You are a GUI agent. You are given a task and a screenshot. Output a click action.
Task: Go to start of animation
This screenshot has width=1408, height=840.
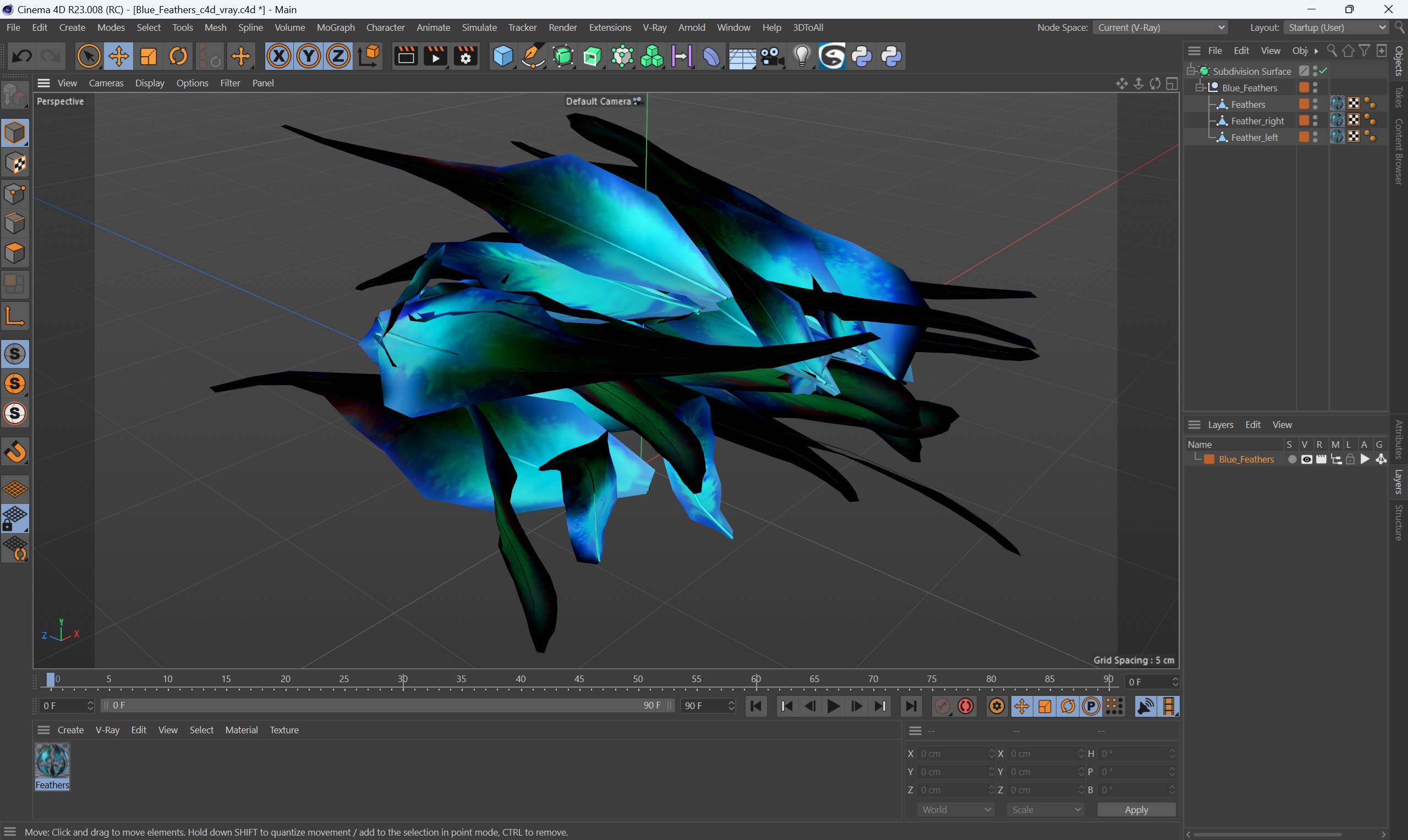click(x=756, y=706)
